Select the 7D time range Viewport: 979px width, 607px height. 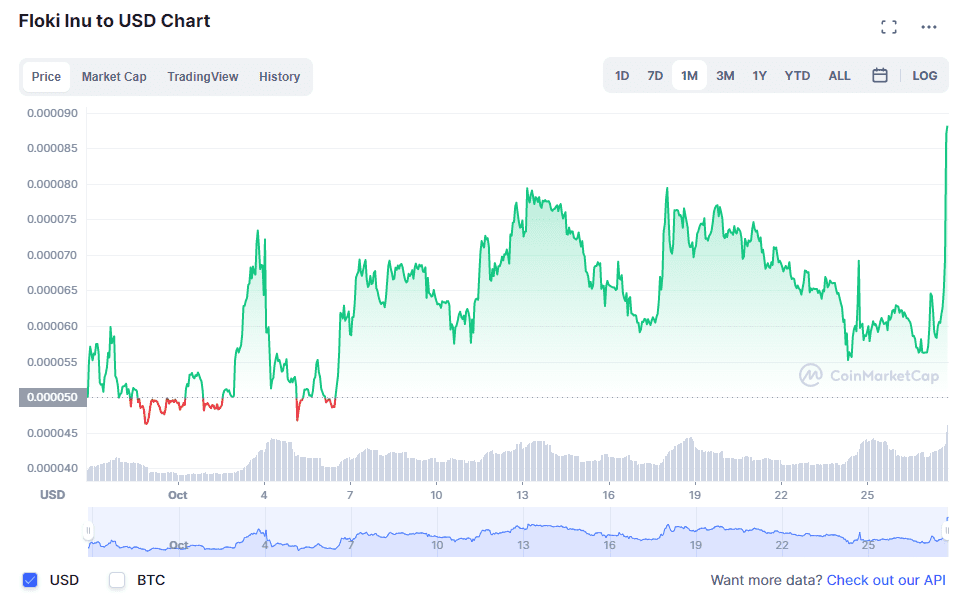coord(656,75)
